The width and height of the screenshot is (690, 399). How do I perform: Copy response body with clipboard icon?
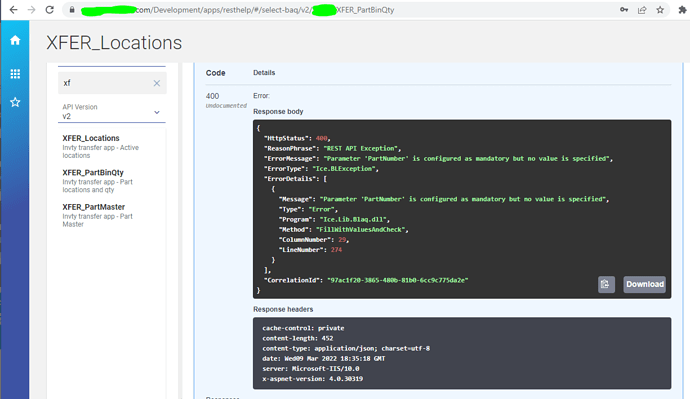606,284
